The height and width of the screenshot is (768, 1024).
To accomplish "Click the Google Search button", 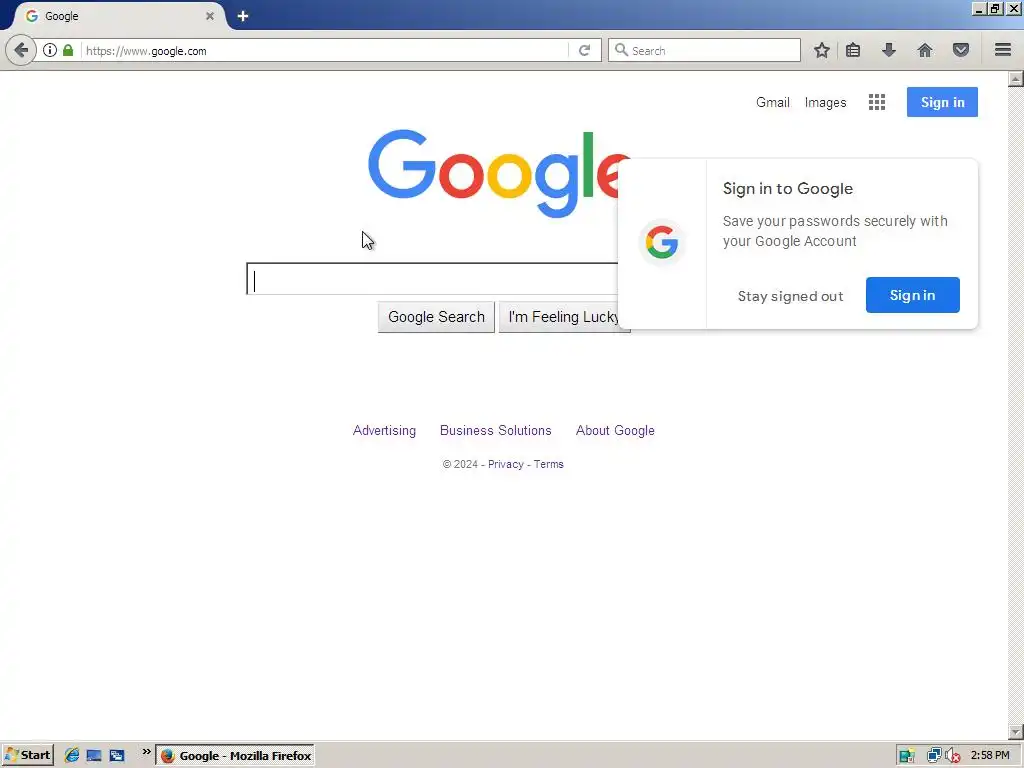I will coord(436,317).
